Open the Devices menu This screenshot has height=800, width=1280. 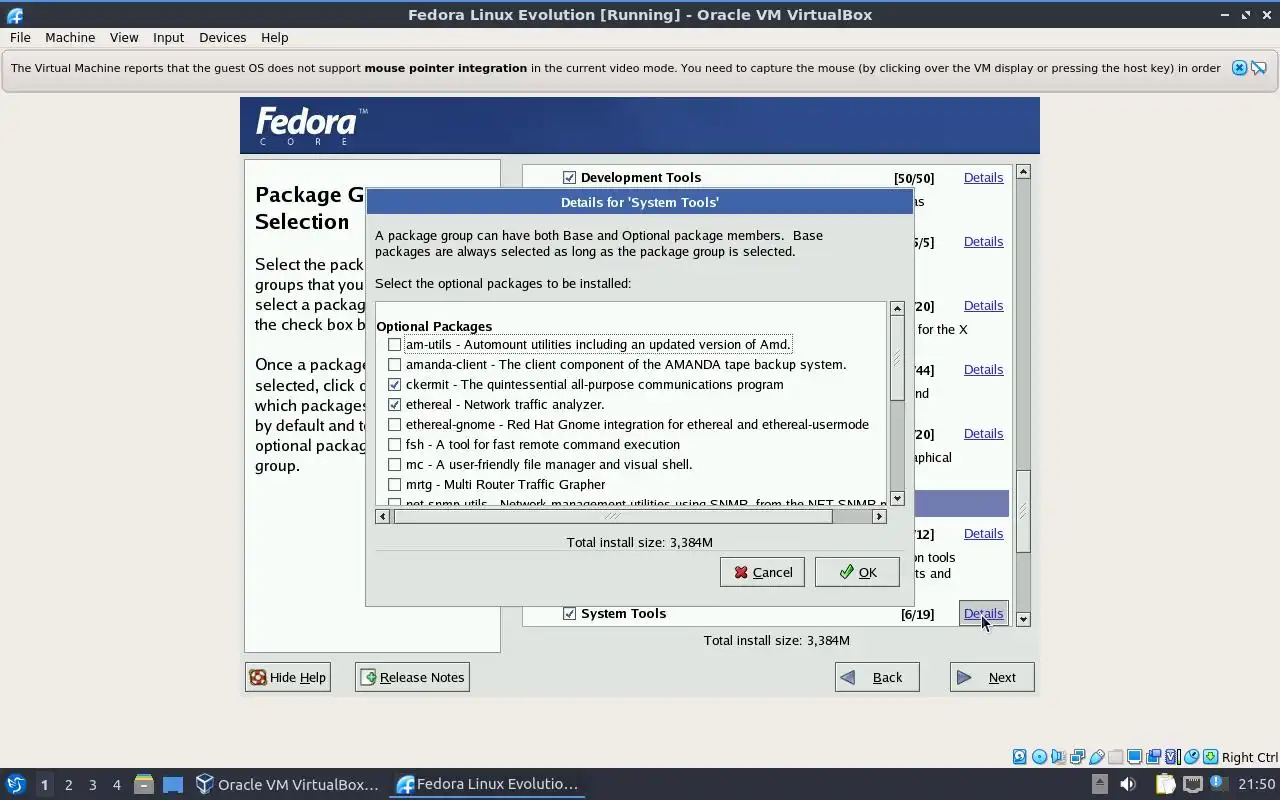(x=222, y=37)
